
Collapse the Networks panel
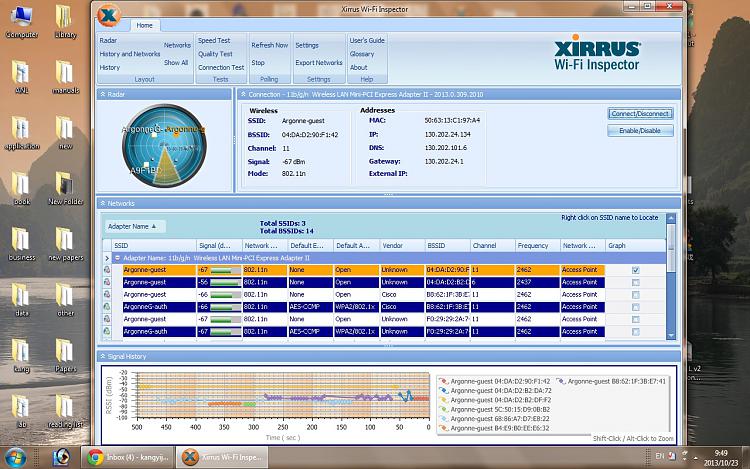coord(103,203)
